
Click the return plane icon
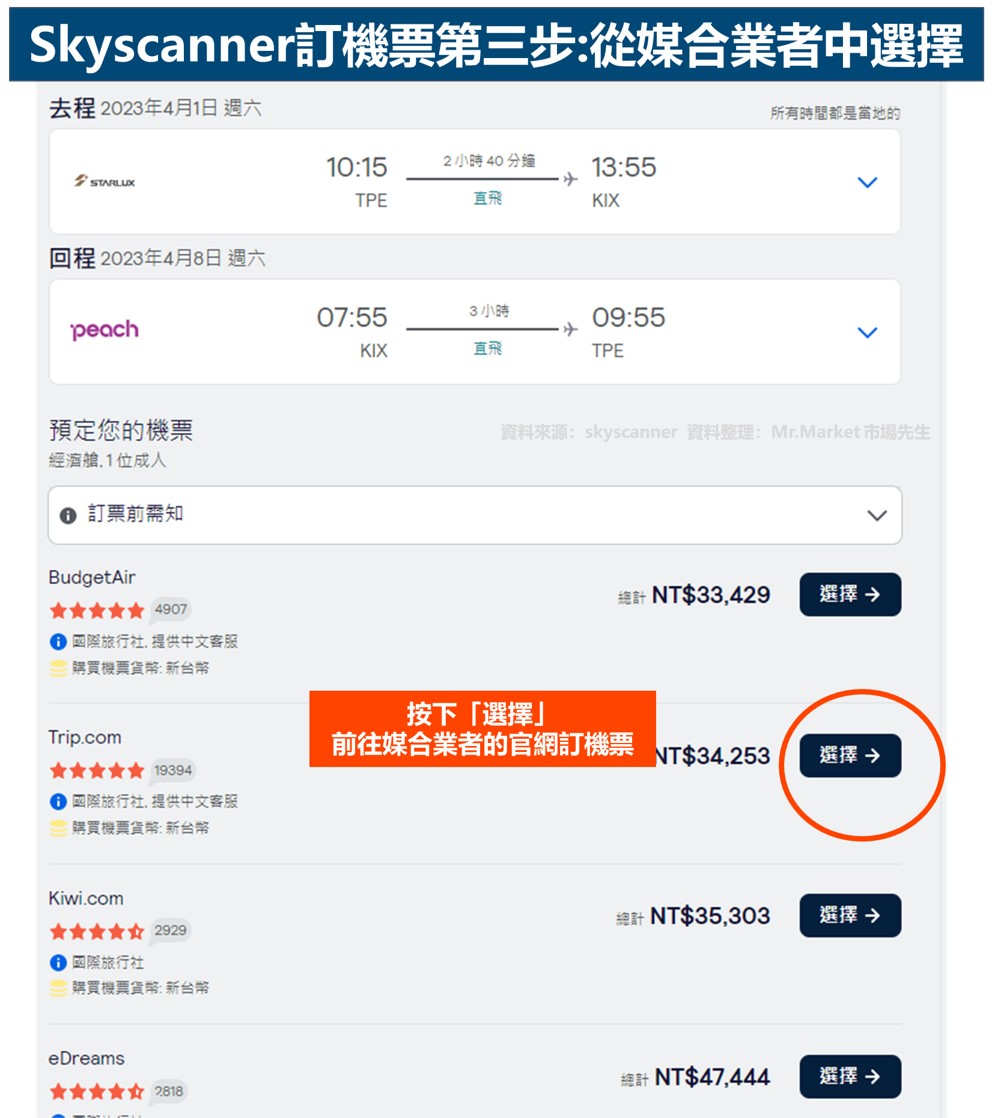(571, 329)
